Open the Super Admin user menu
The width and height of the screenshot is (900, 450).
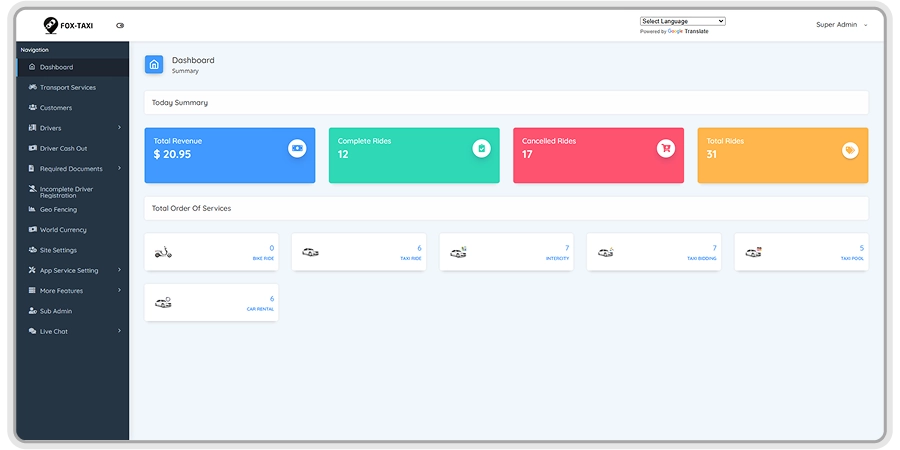click(841, 25)
